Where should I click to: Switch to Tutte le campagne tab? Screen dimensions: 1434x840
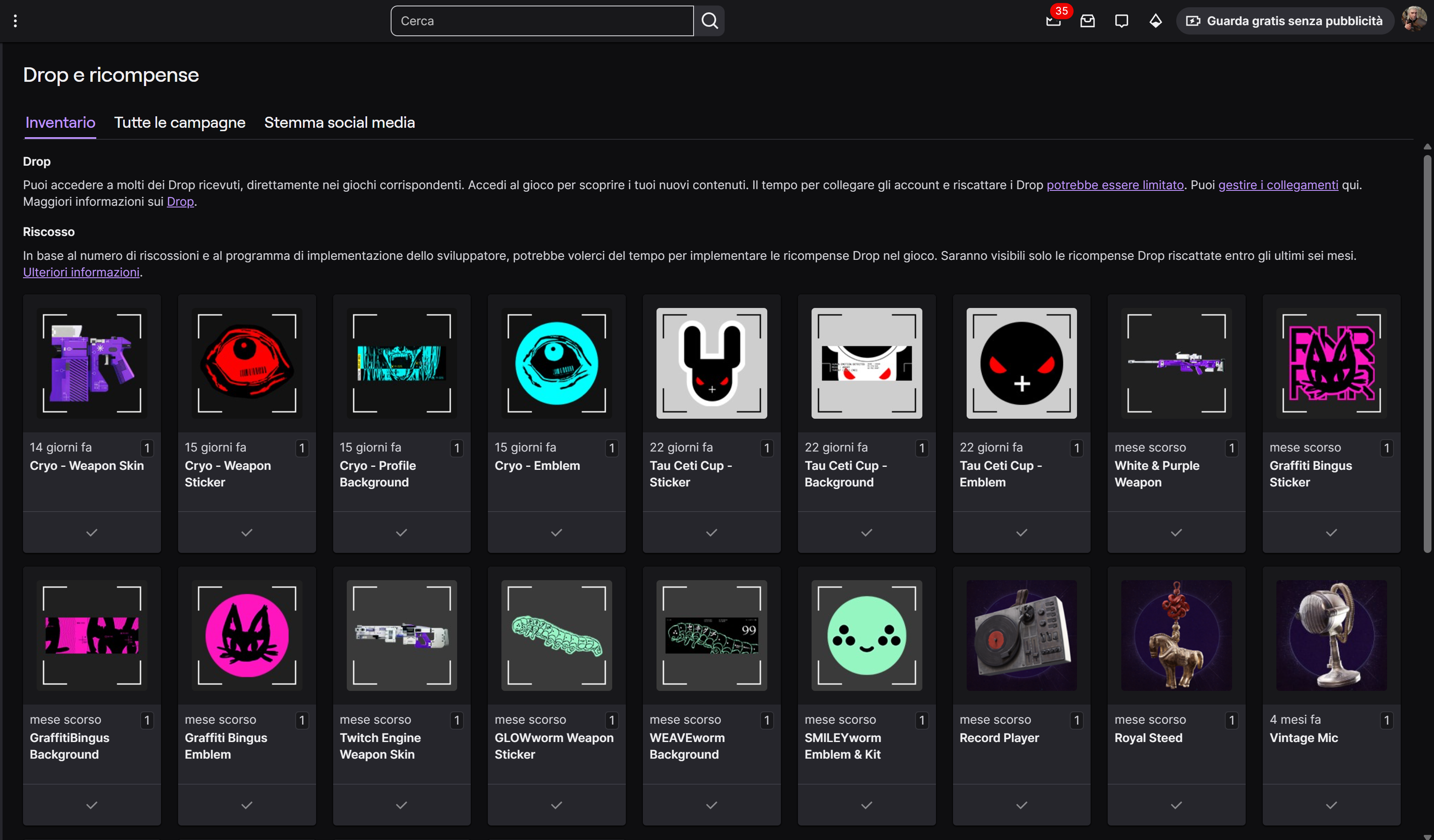point(180,122)
